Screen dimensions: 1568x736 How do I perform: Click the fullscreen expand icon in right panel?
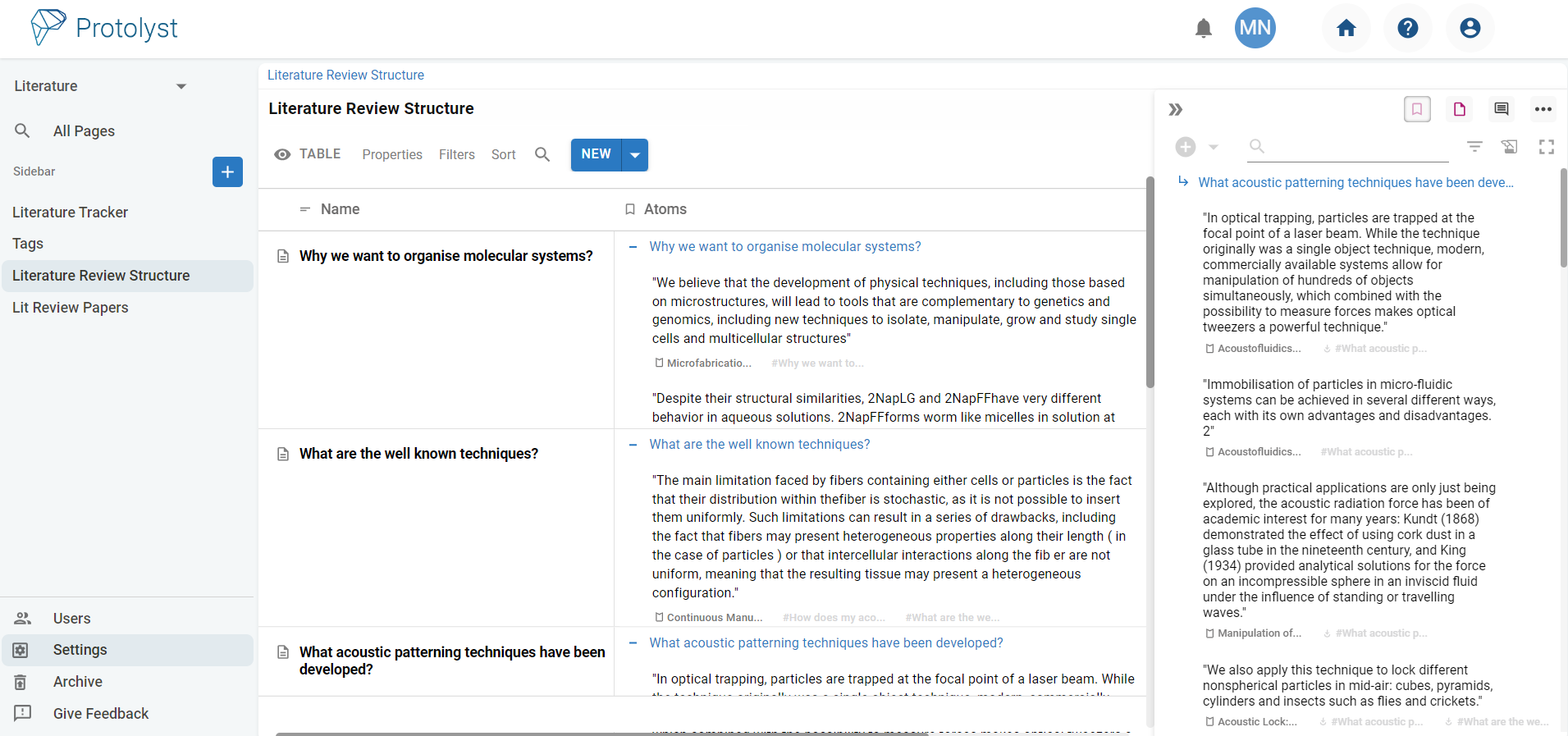(1546, 147)
